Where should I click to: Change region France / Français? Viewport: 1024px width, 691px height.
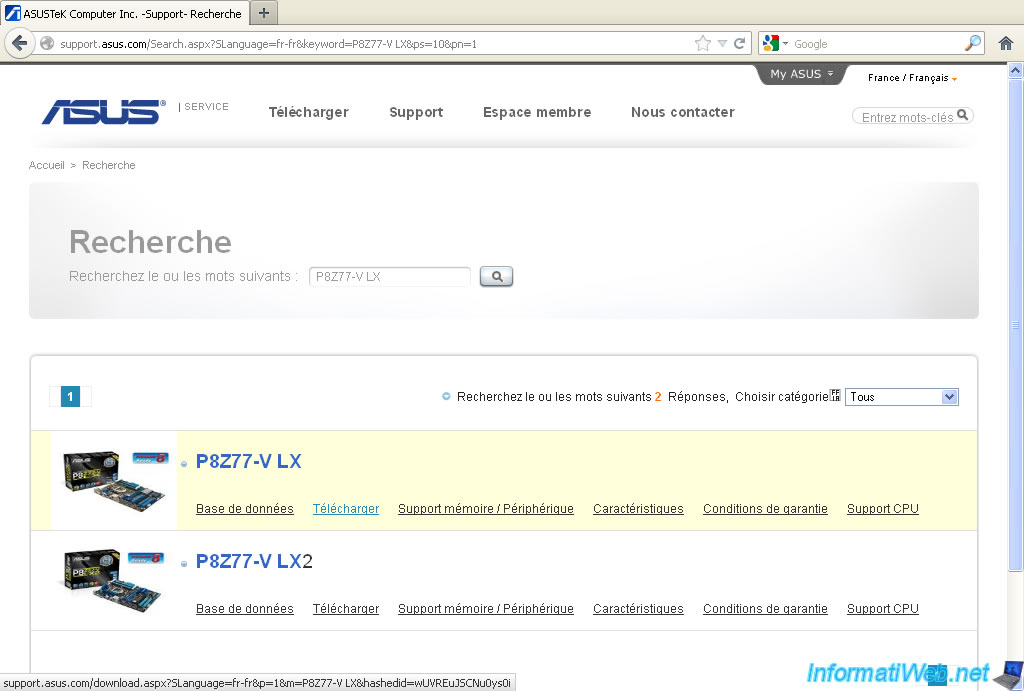pyautogui.click(x=912, y=78)
